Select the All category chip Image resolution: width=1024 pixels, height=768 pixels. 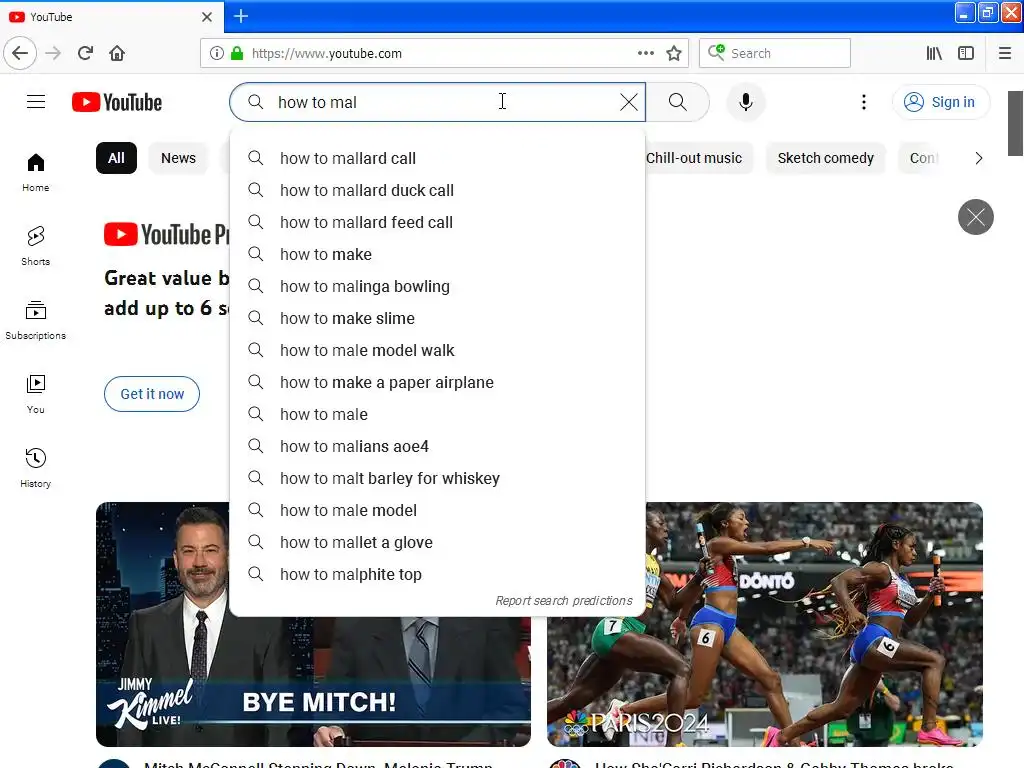(x=116, y=158)
